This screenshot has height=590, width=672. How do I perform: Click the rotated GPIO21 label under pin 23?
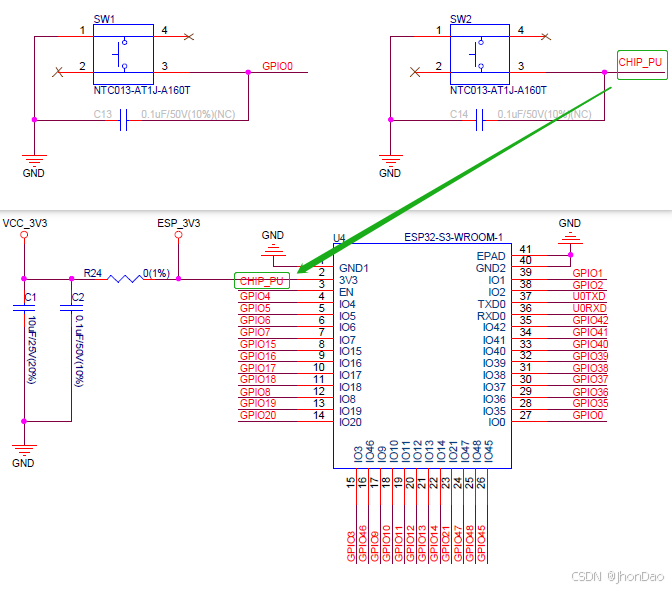click(446, 543)
